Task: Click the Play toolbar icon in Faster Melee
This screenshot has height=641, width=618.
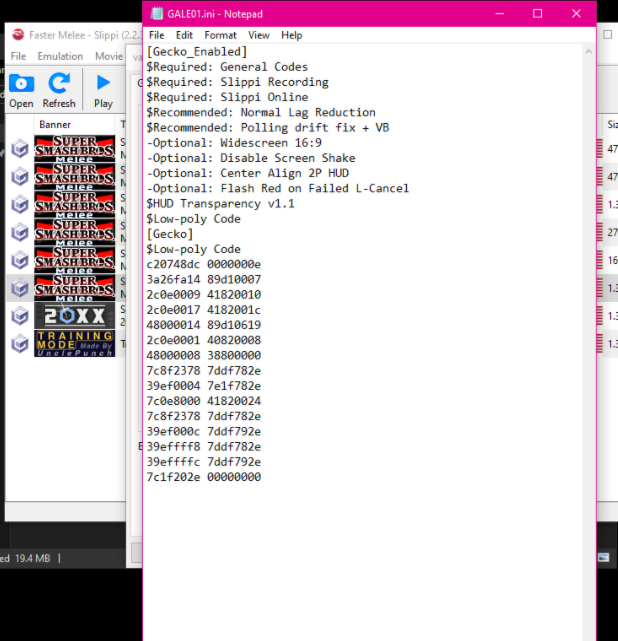Action: [103, 91]
